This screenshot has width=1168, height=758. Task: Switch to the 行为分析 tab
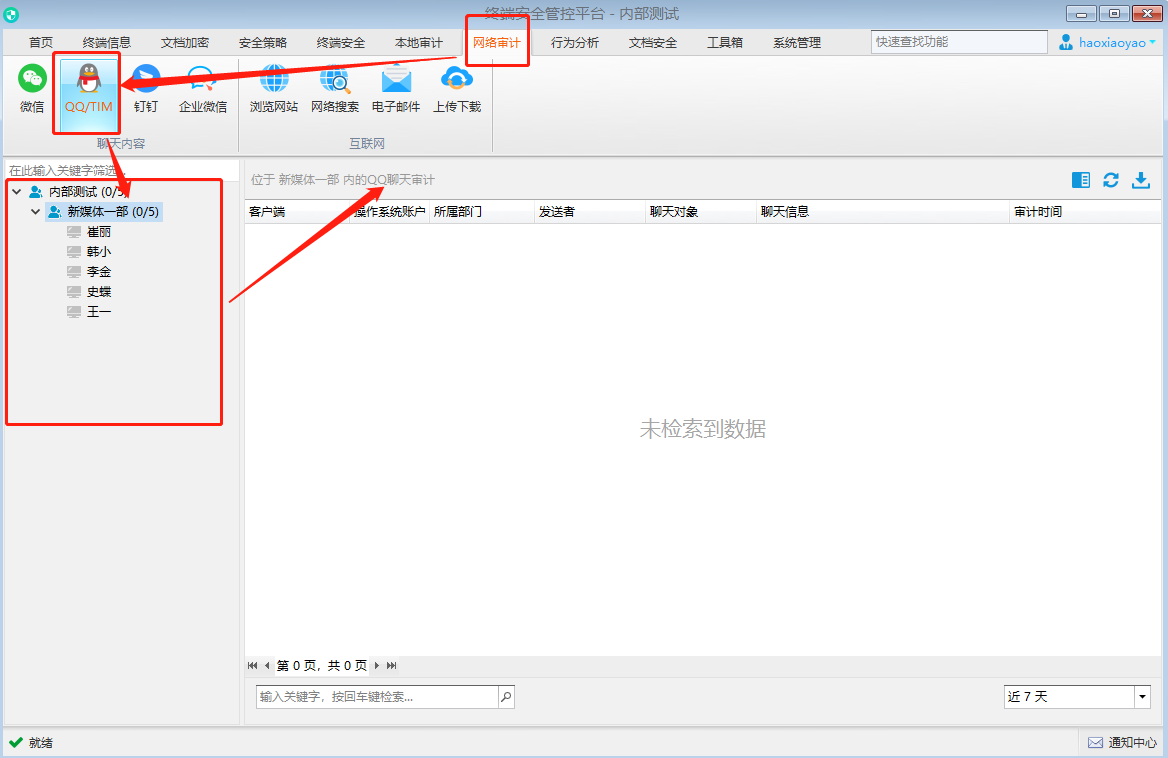[574, 42]
